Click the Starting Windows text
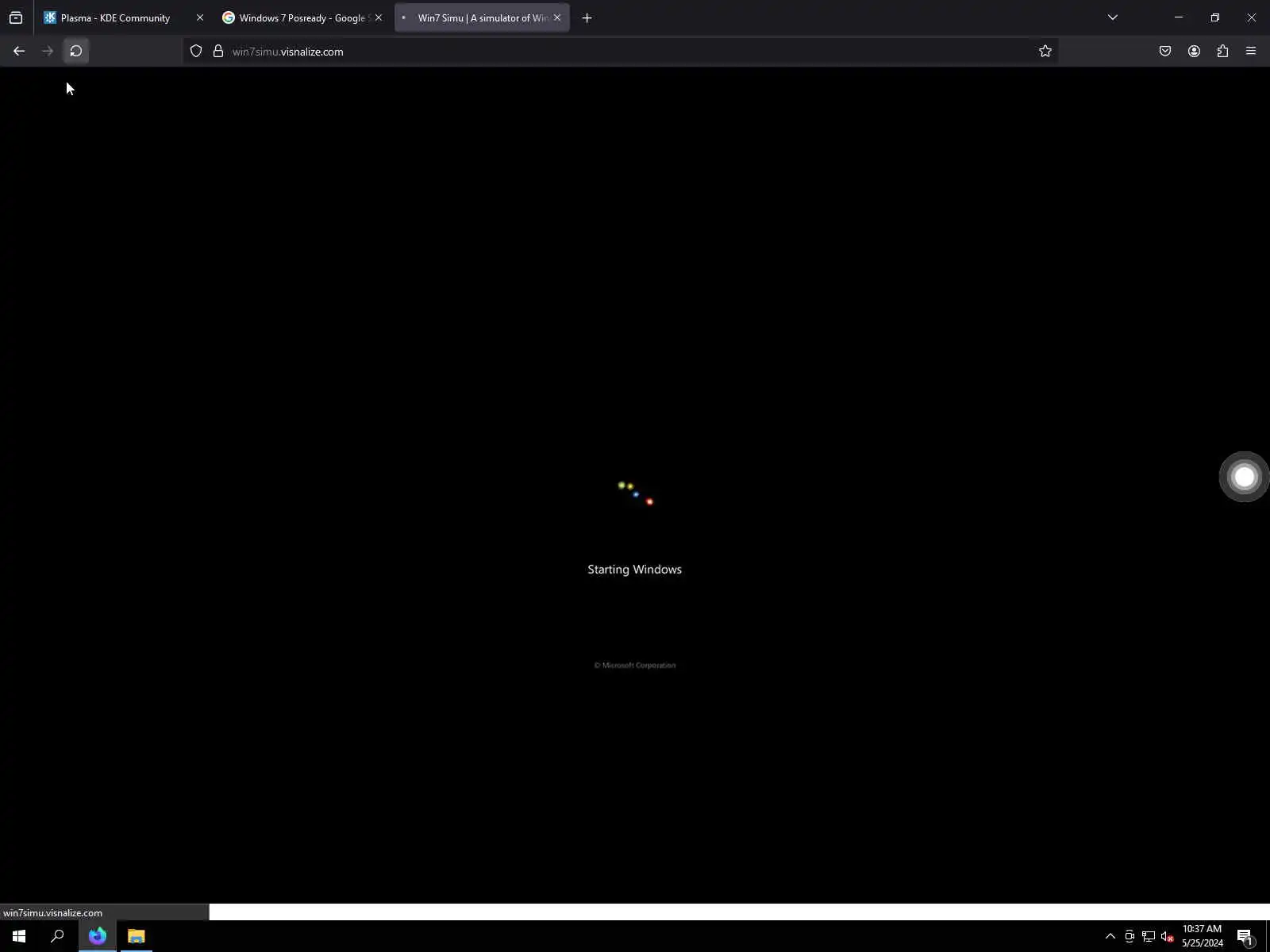 (x=634, y=570)
